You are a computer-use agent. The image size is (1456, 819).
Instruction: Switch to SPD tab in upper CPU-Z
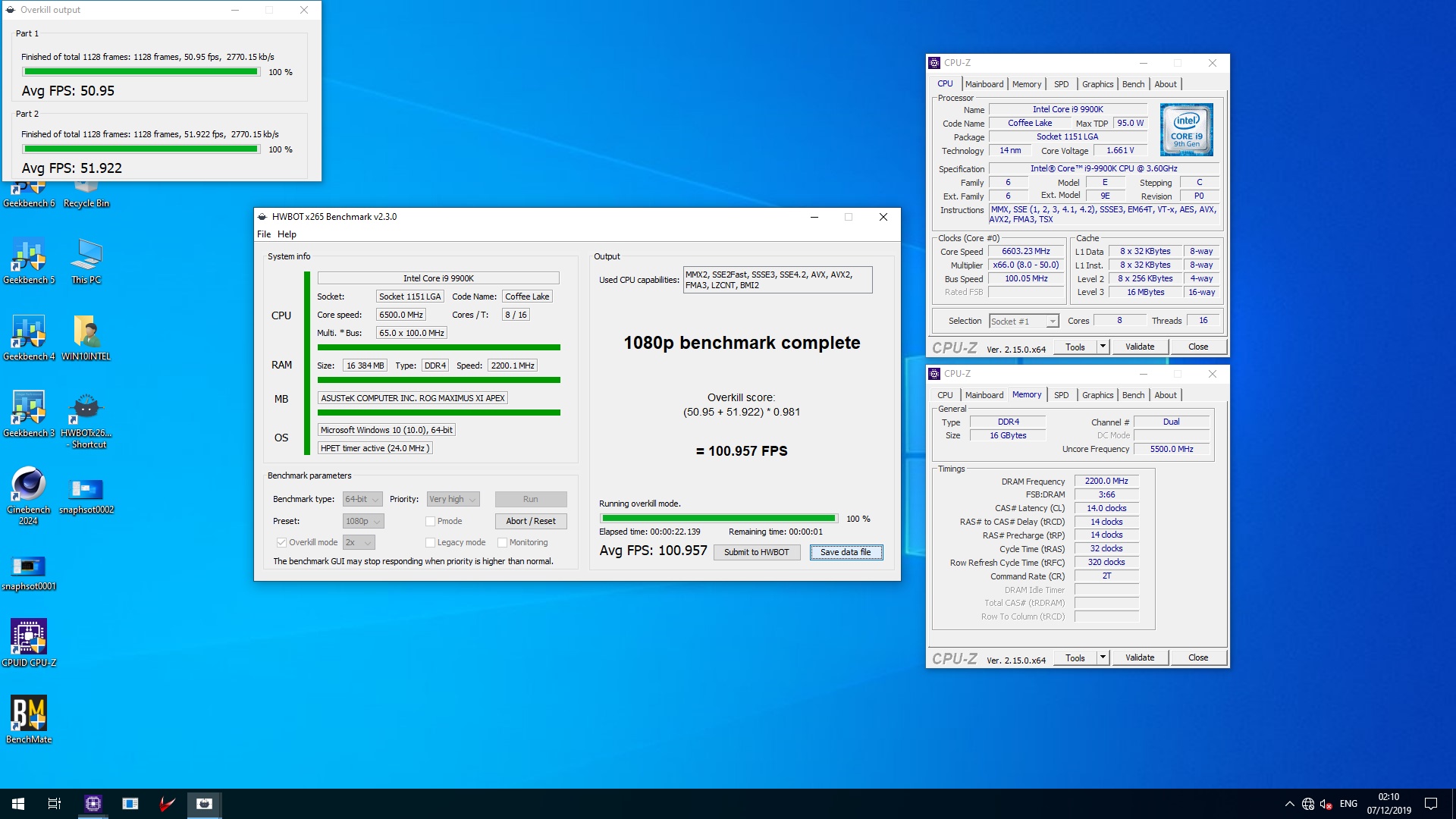pyautogui.click(x=1061, y=84)
